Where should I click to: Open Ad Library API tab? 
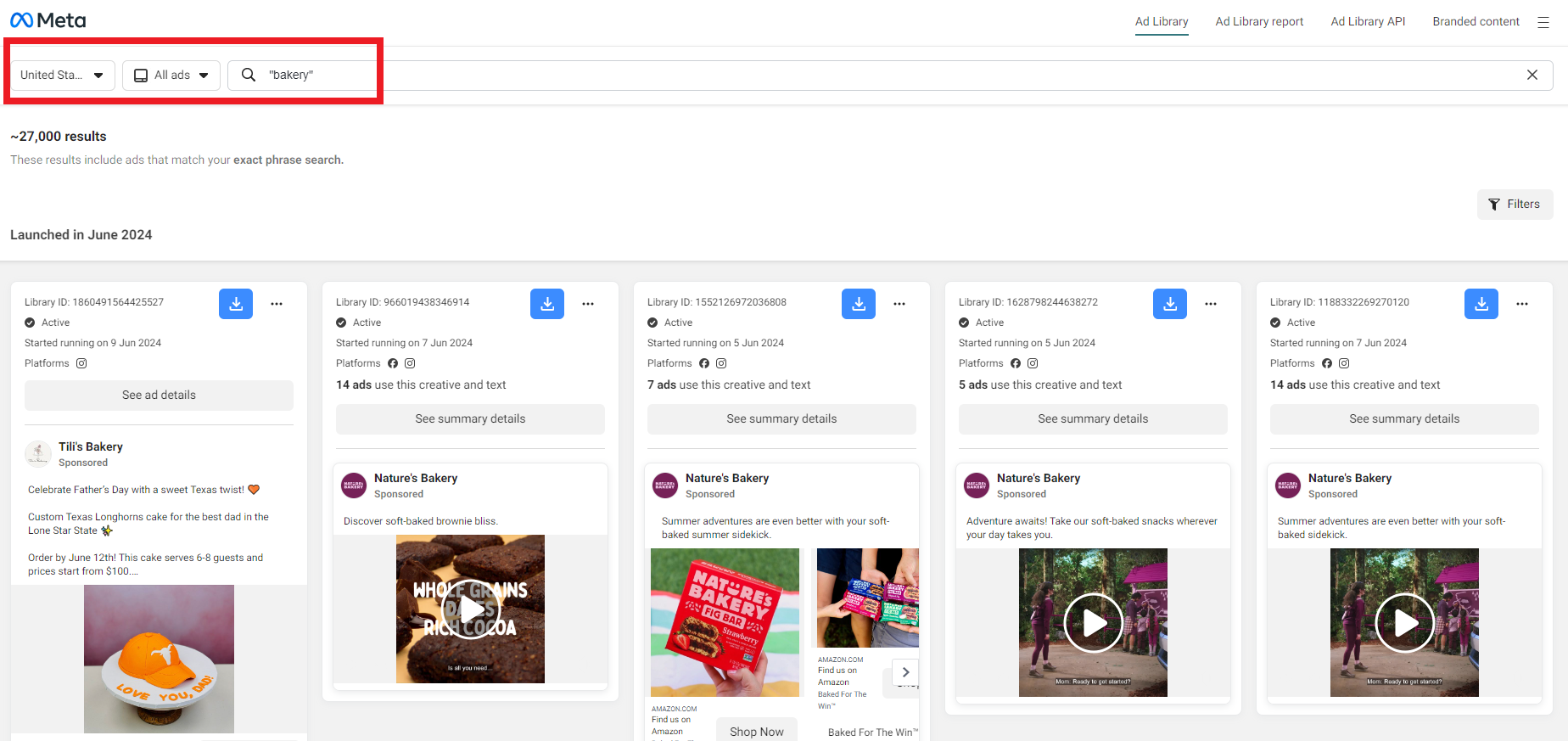click(x=1368, y=22)
